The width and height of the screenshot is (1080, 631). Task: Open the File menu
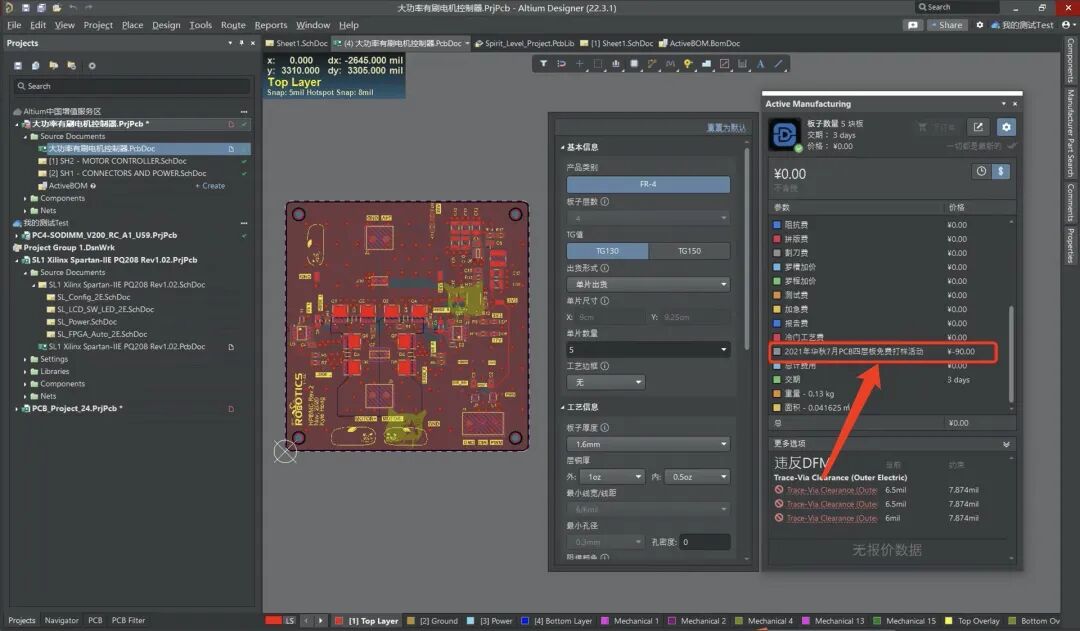point(14,25)
